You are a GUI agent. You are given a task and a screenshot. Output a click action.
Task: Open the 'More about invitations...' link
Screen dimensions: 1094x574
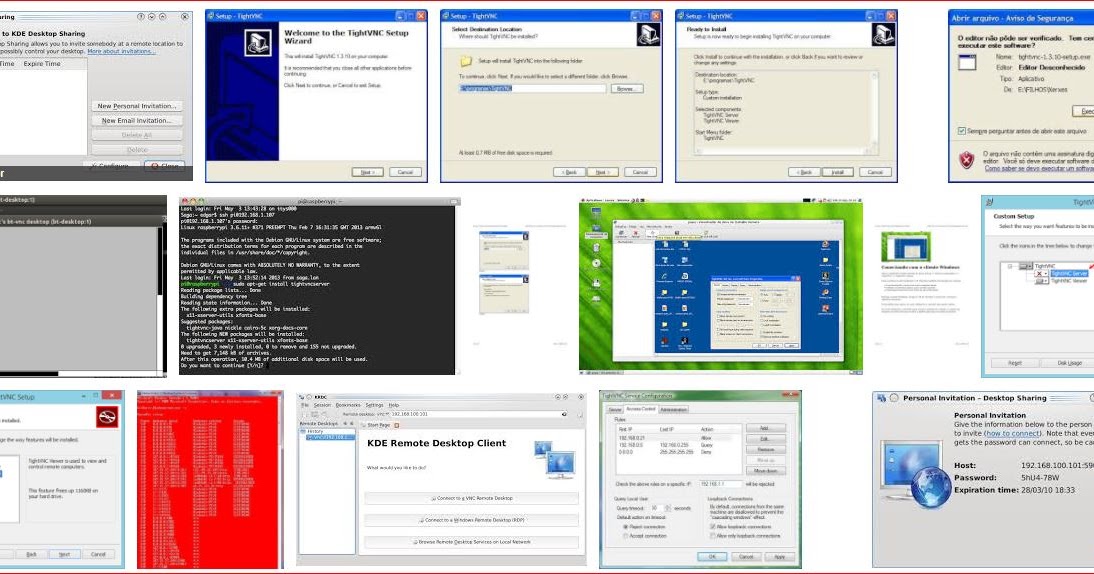[121, 51]
